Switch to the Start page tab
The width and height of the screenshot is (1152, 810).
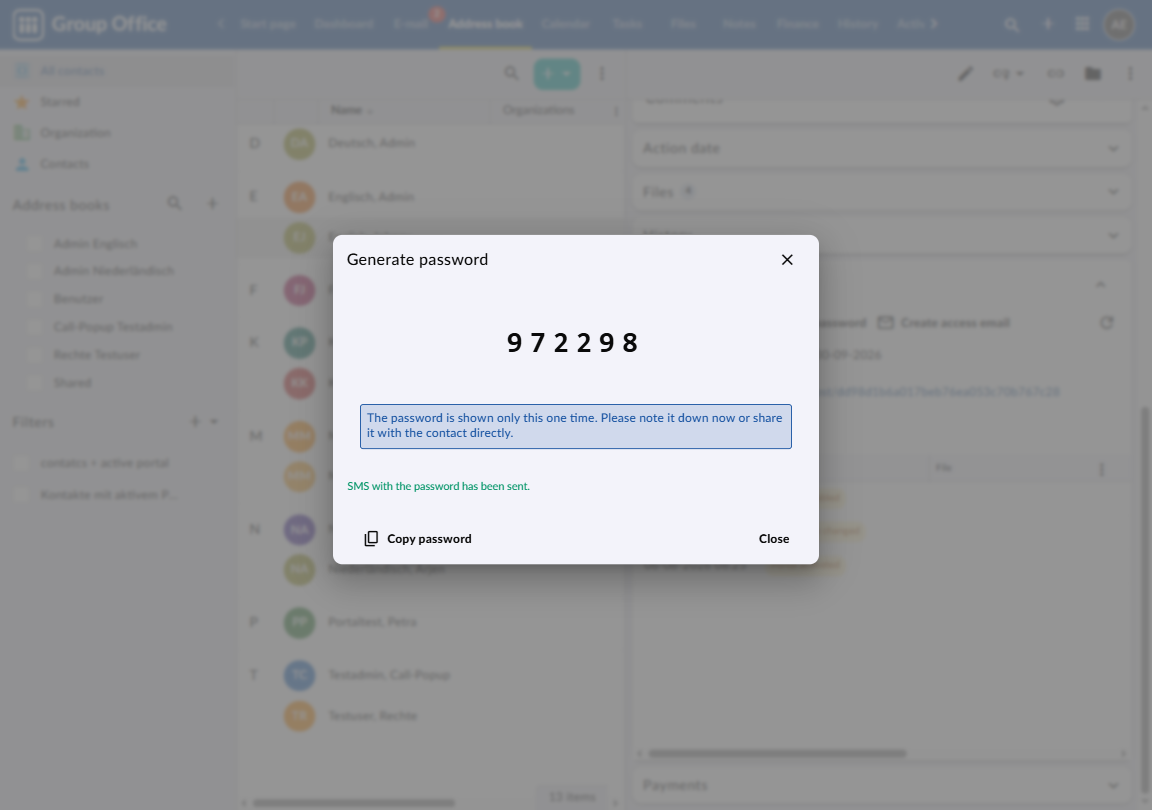[x=268, y=24]
